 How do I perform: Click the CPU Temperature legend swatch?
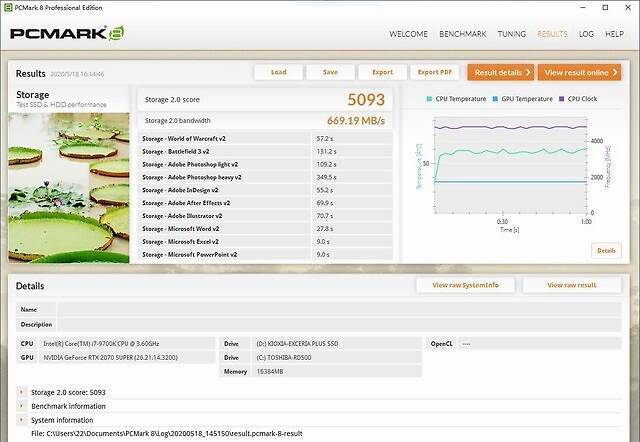(429, 99)
